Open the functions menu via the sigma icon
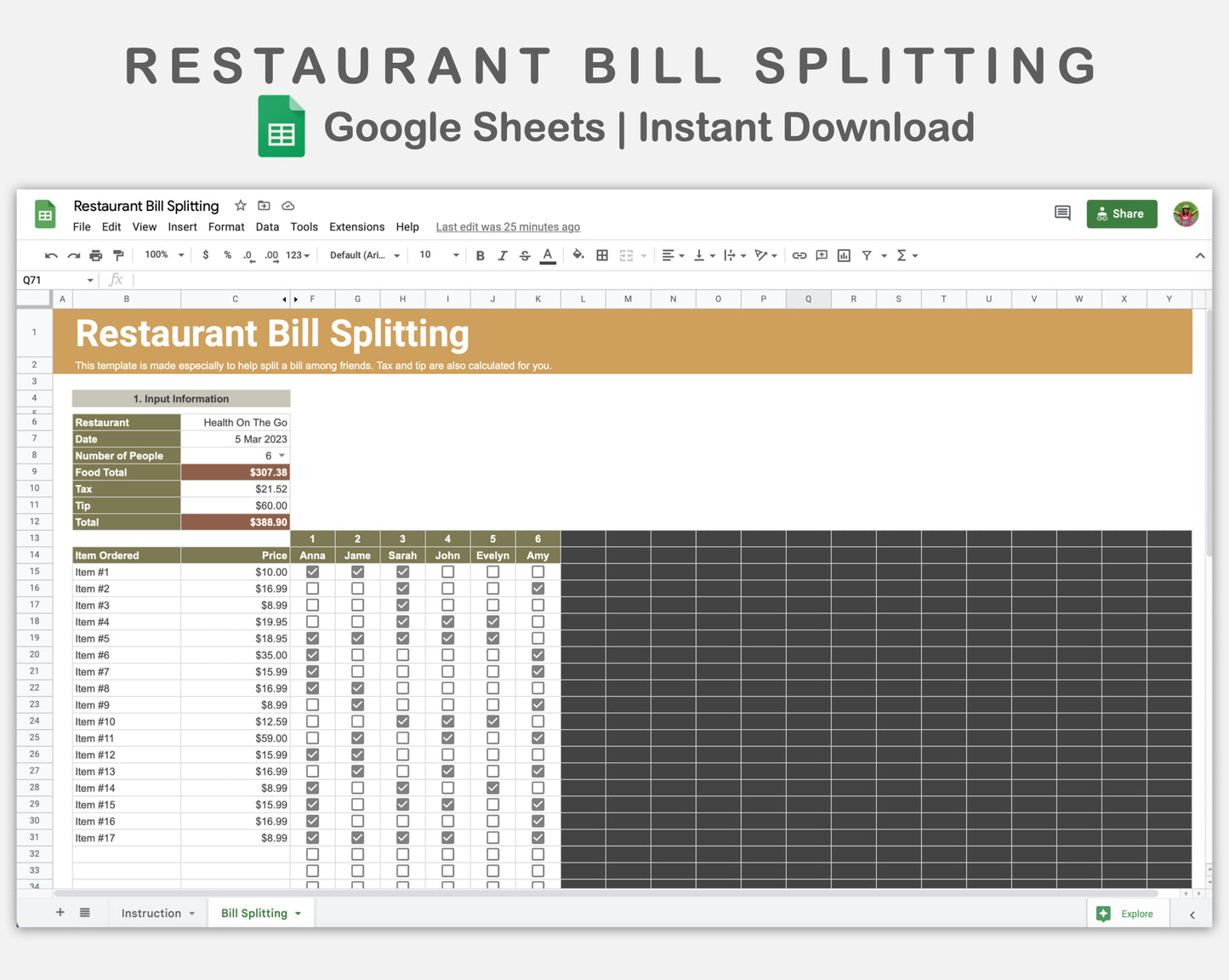Viewport: 1229px width, 980px height. [902, 255]
